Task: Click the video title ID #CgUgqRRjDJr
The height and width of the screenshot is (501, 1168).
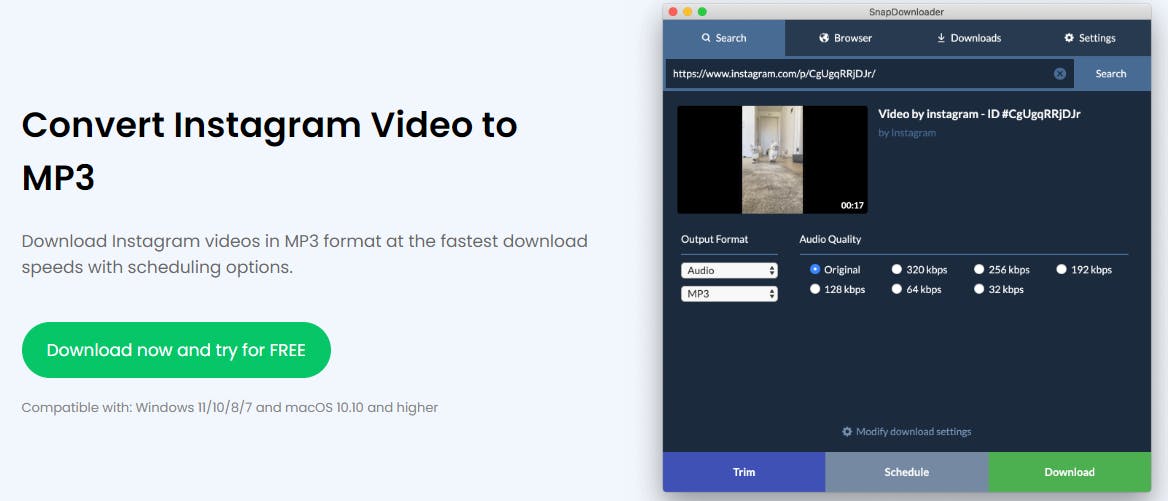Action: tap(980, 114)
